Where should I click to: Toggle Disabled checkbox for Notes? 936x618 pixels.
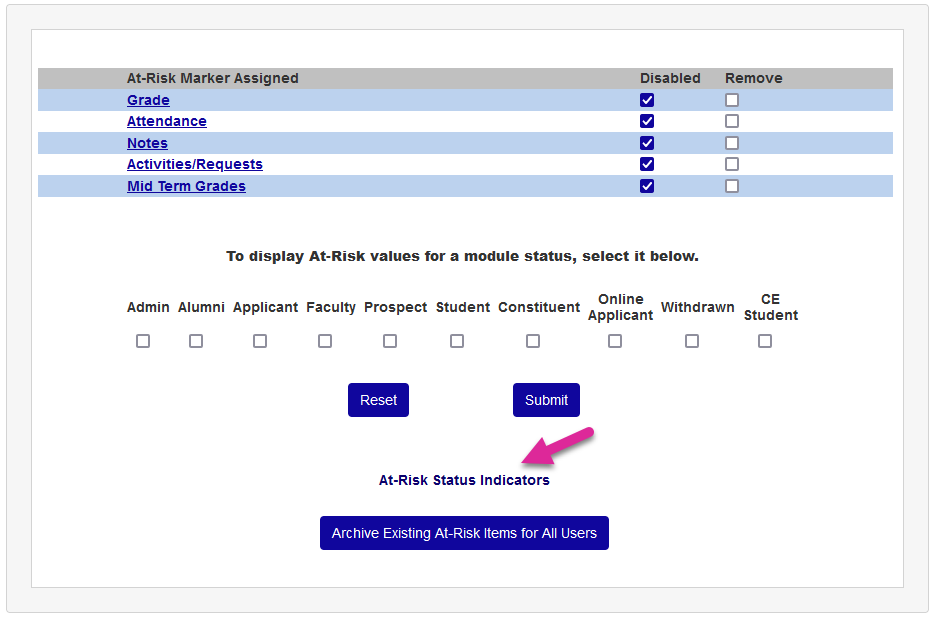[647, 143]
